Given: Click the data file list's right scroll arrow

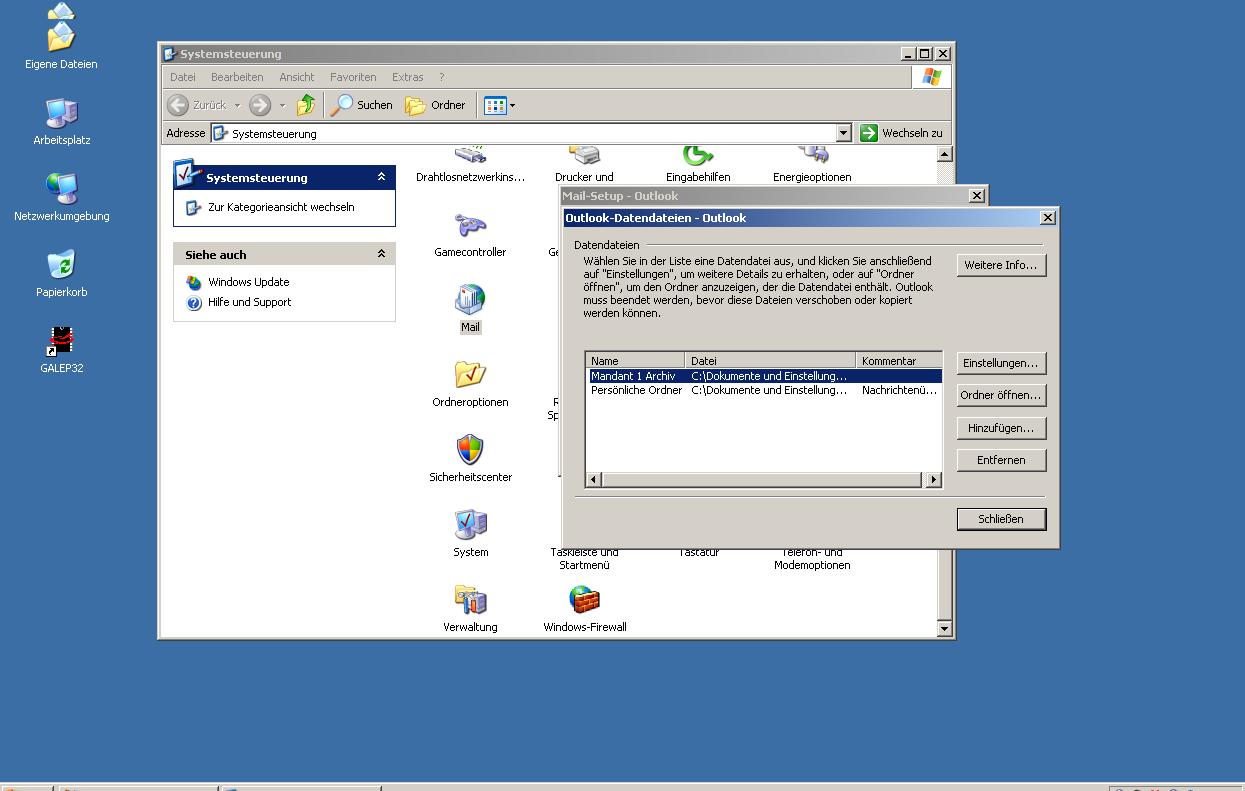Looking at the screenshot, I should [x=933, y=480].
